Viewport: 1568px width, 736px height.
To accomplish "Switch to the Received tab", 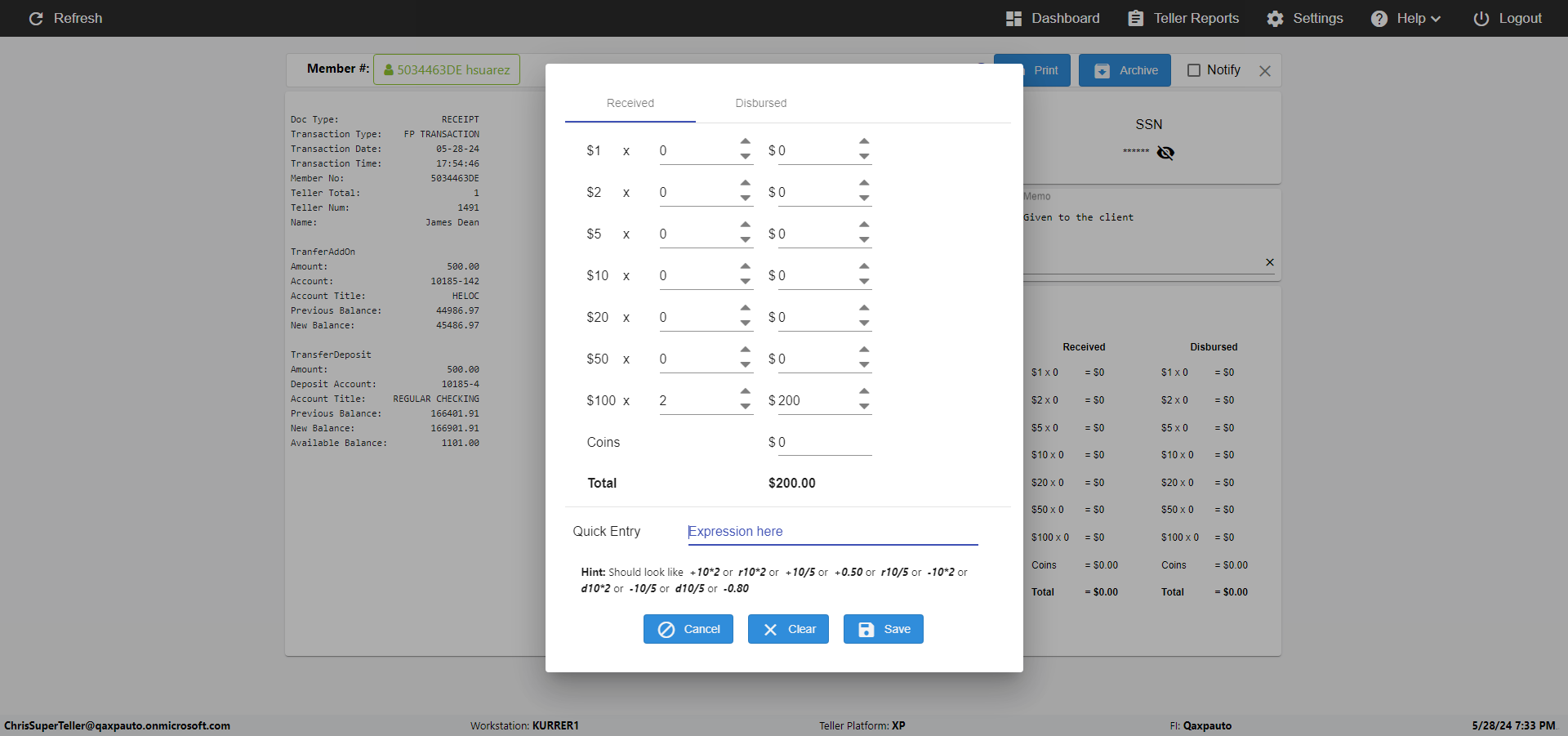I will (630, 103).
